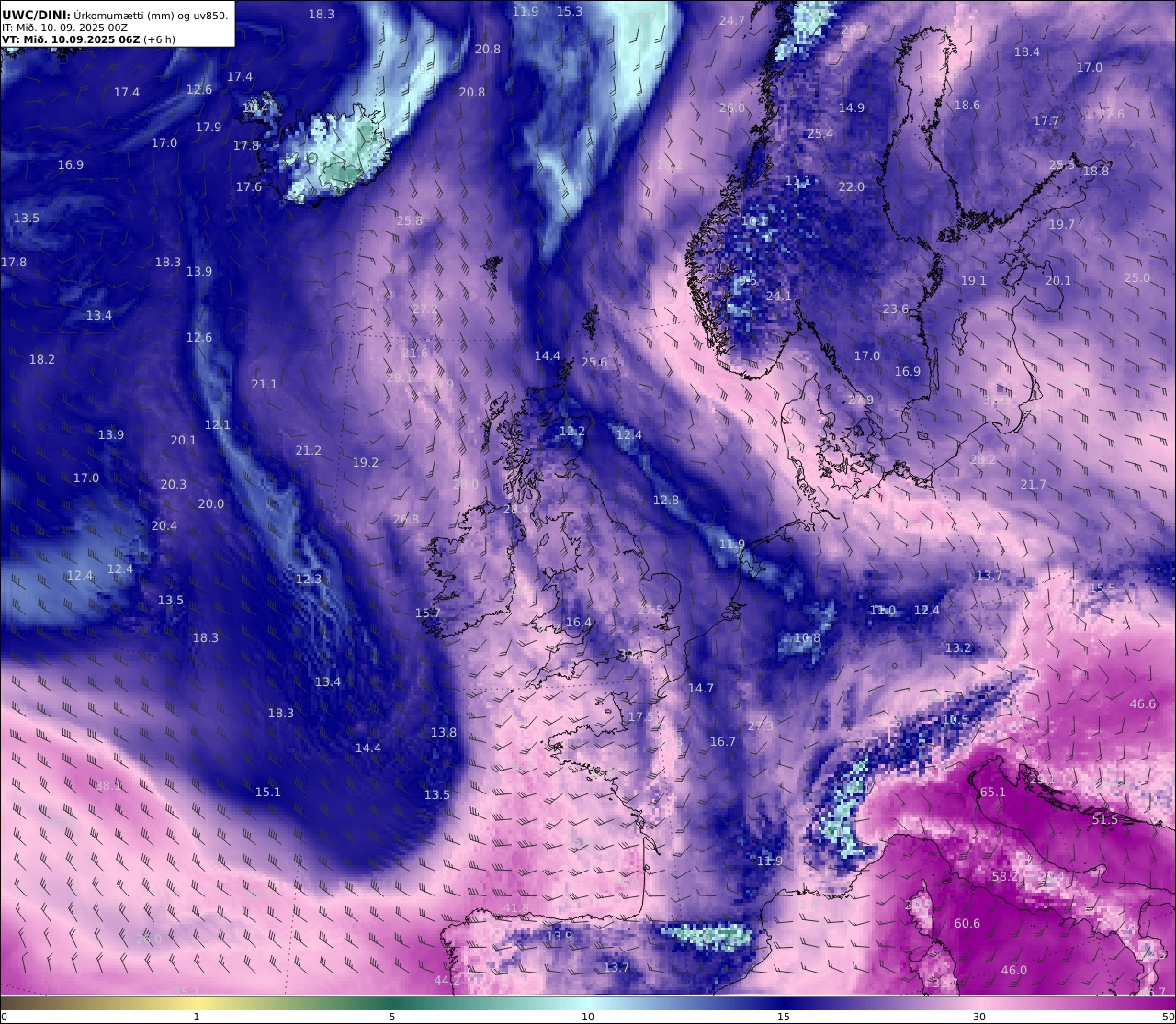Click the value label '15.7' by Ireland
This screenshot has height=1024, width=1176.
click(428, 613)
